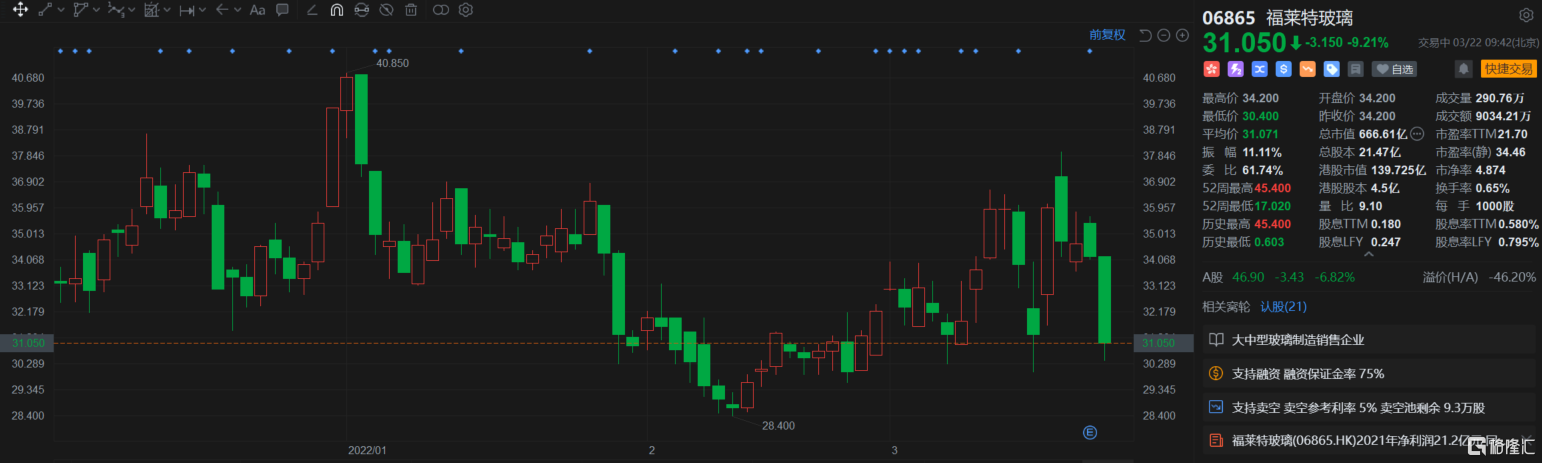Click the trash icon to delete drawings

pyautogui.click(x=411, y=10)
